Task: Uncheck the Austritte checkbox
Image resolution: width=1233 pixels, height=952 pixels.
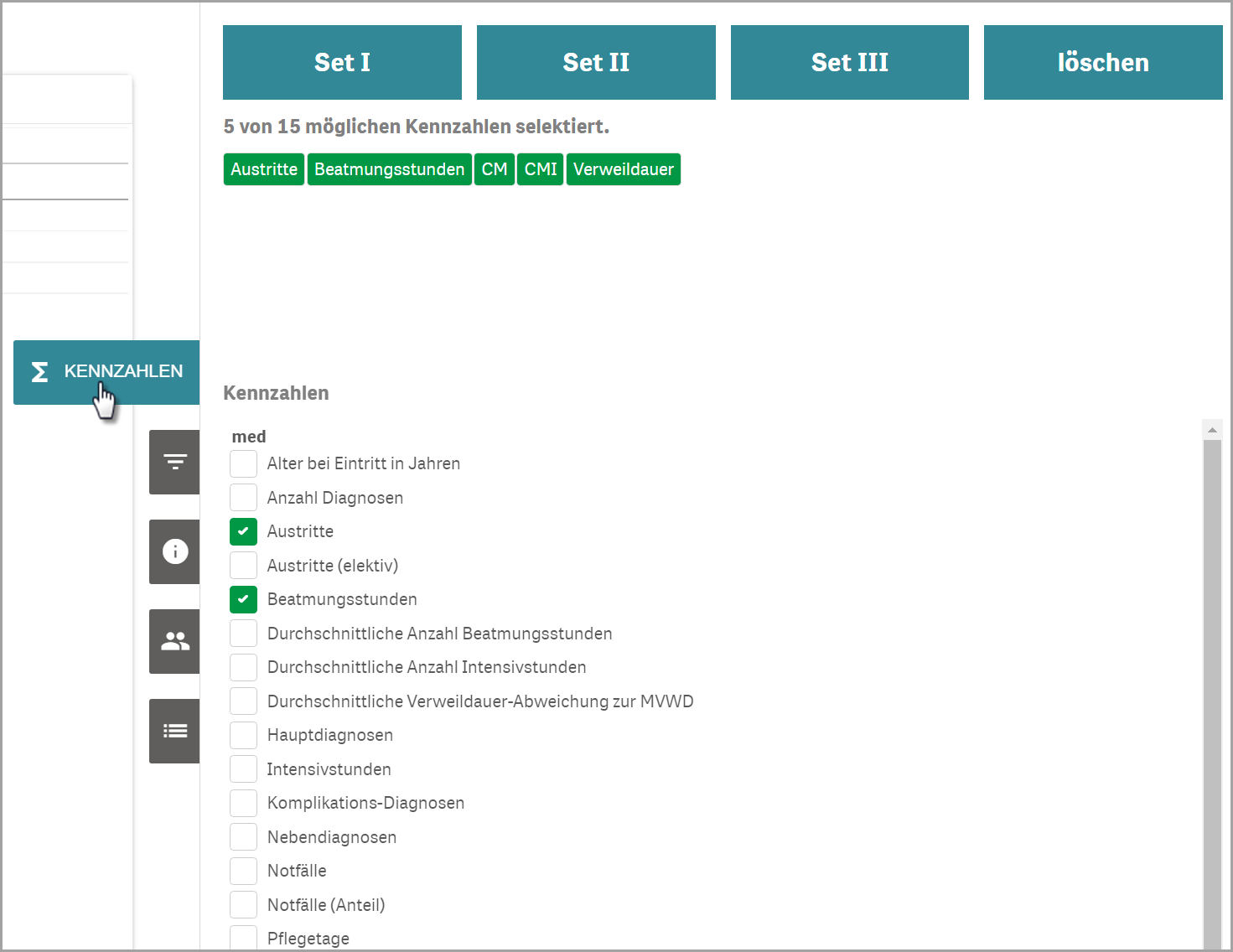Action: pyautogui.click(x=243, y=532)
